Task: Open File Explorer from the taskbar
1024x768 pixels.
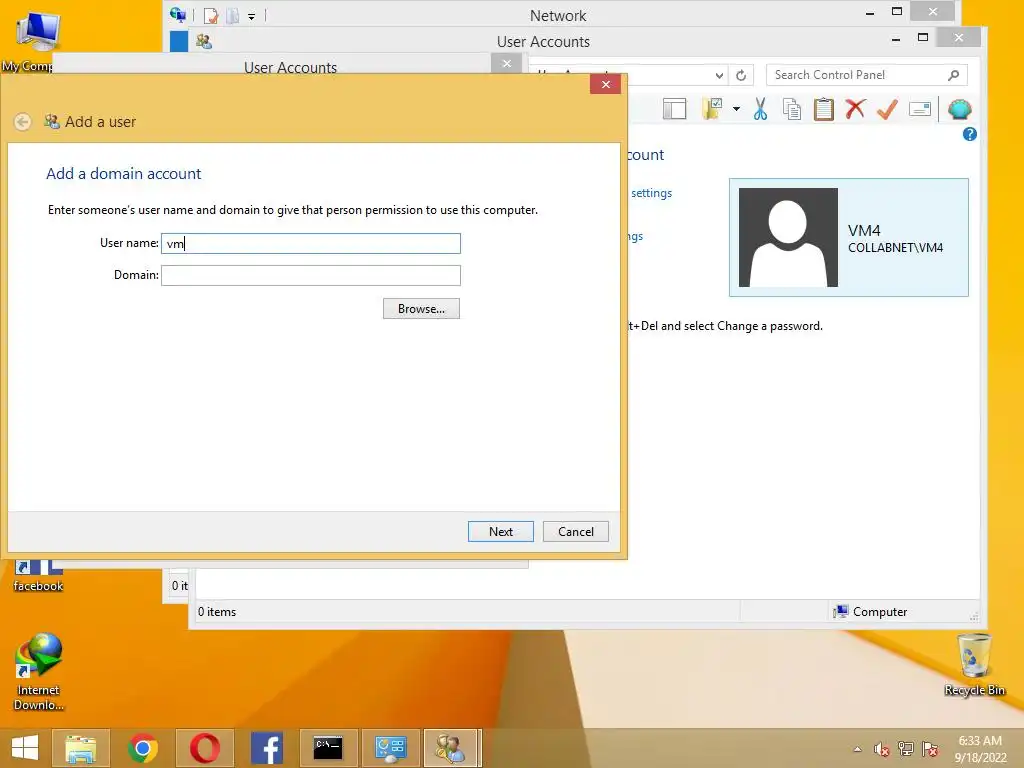Action: 80,748
